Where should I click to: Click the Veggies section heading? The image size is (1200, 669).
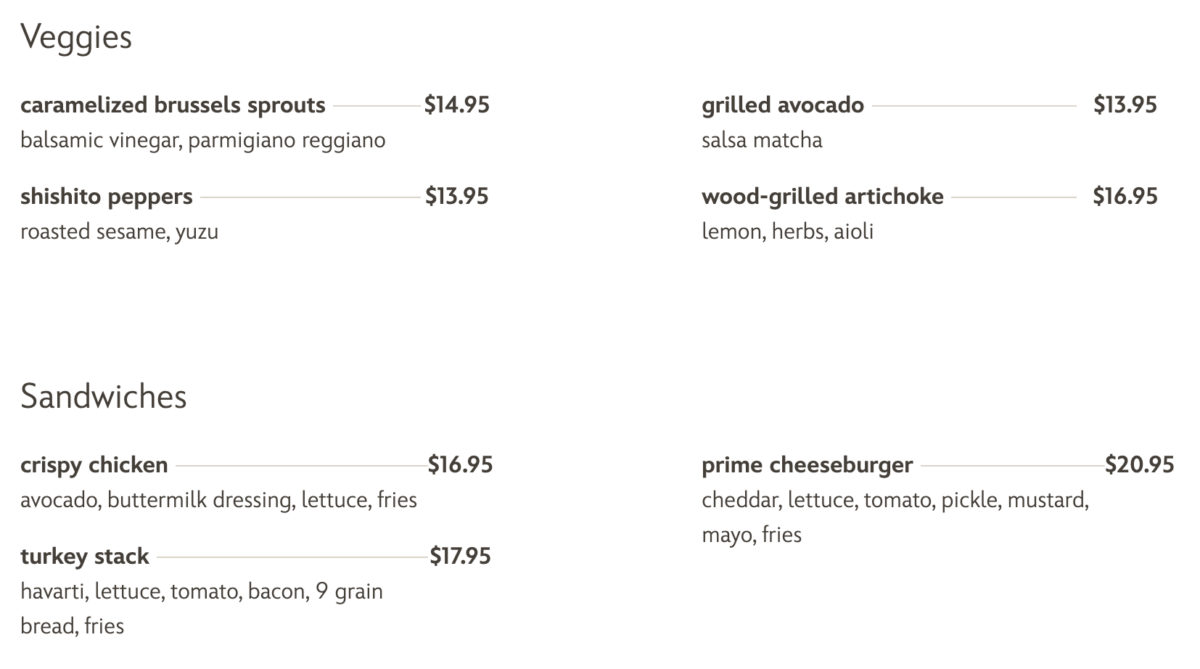pos(76,38)
